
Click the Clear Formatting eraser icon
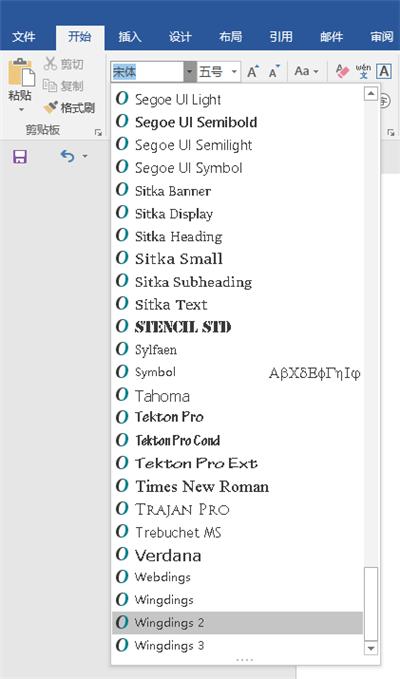pyautogui.click(x=342, y=71)
